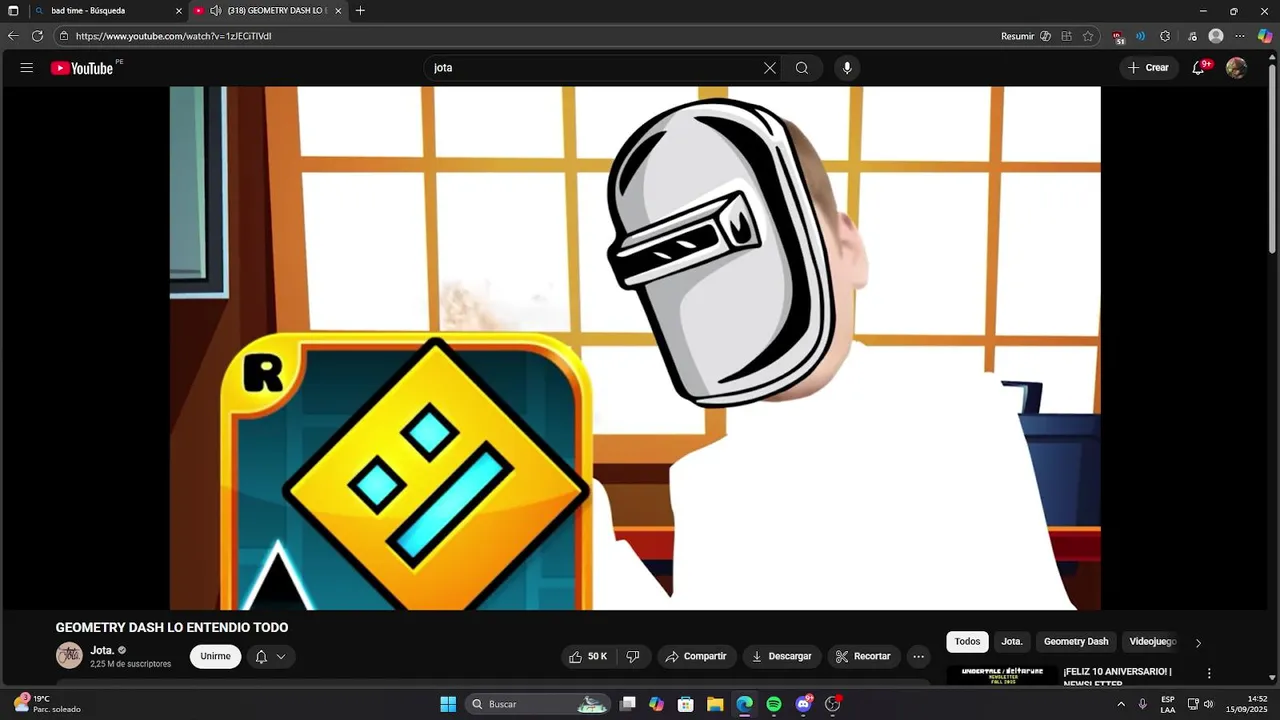
Task: Show hidden system tray icons chevron
Action: point(1121,704)
